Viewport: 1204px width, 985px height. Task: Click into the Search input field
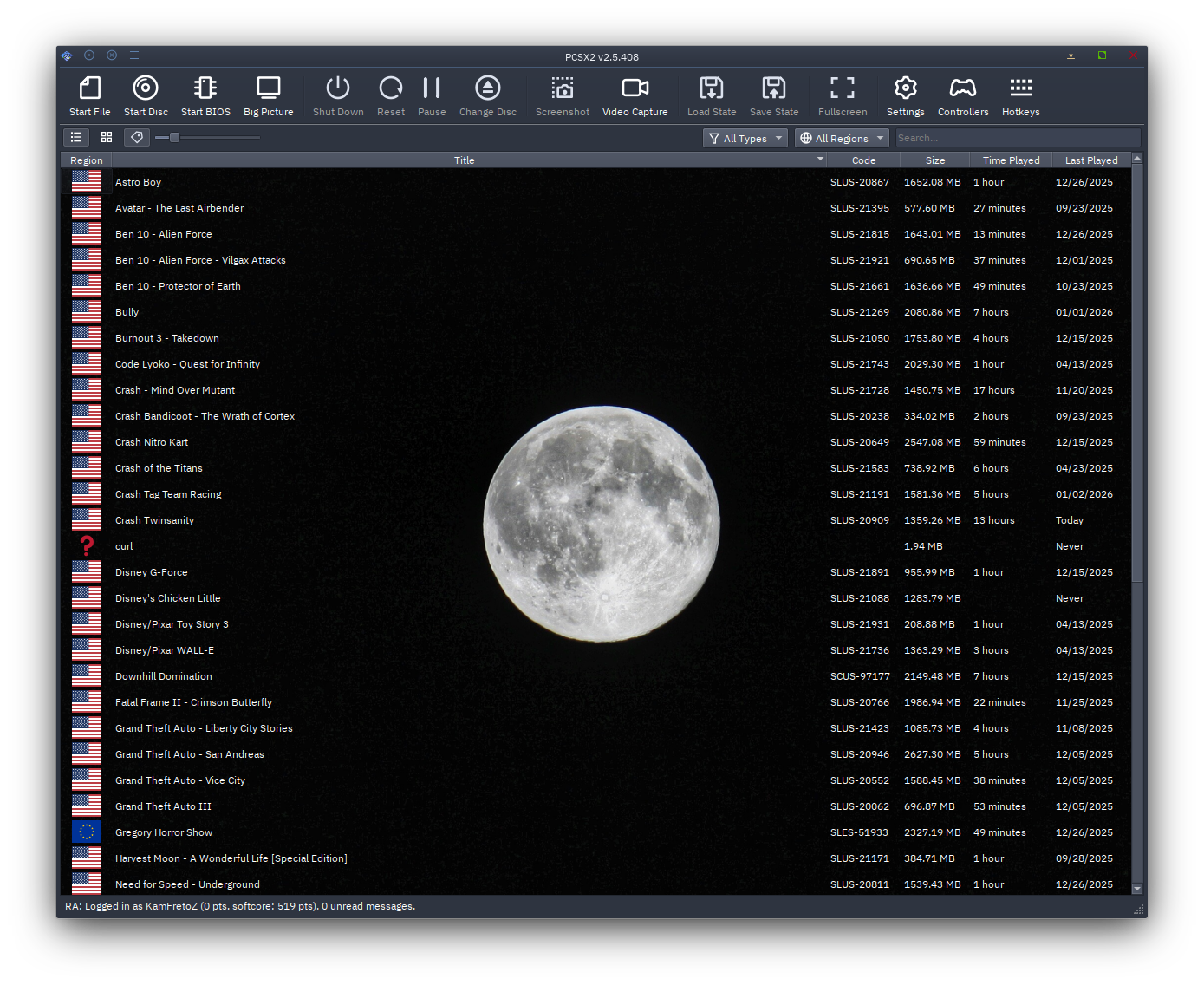pos(1016,138)
